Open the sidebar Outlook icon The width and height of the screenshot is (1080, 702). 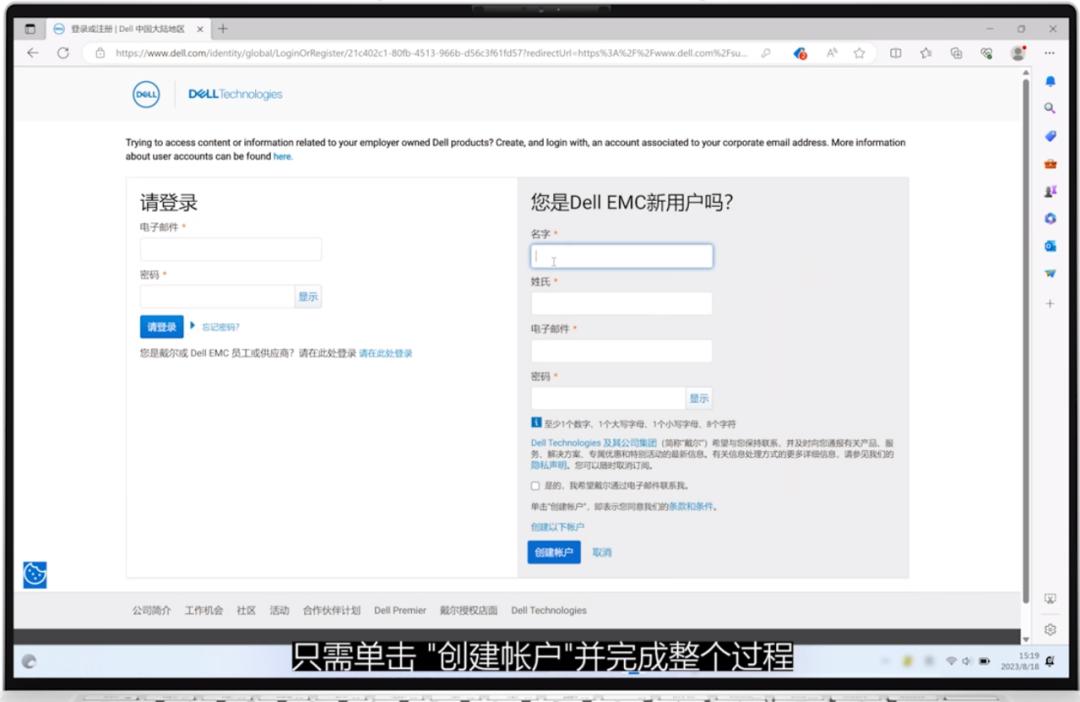coord(1050,246)
